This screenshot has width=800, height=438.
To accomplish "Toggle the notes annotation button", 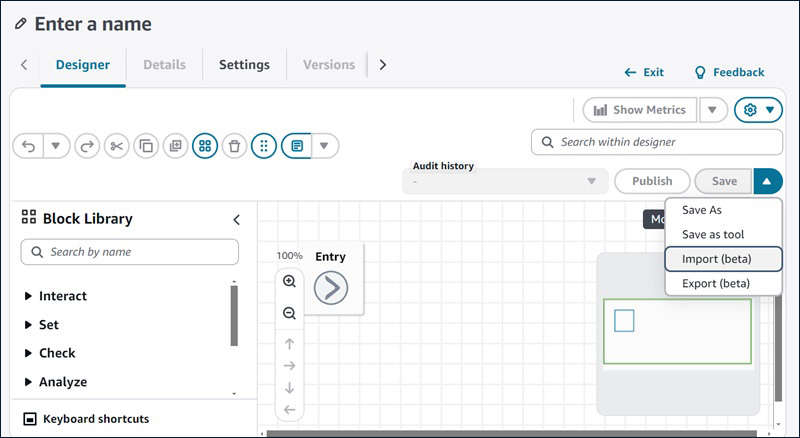I will click(x=297, y=146).
